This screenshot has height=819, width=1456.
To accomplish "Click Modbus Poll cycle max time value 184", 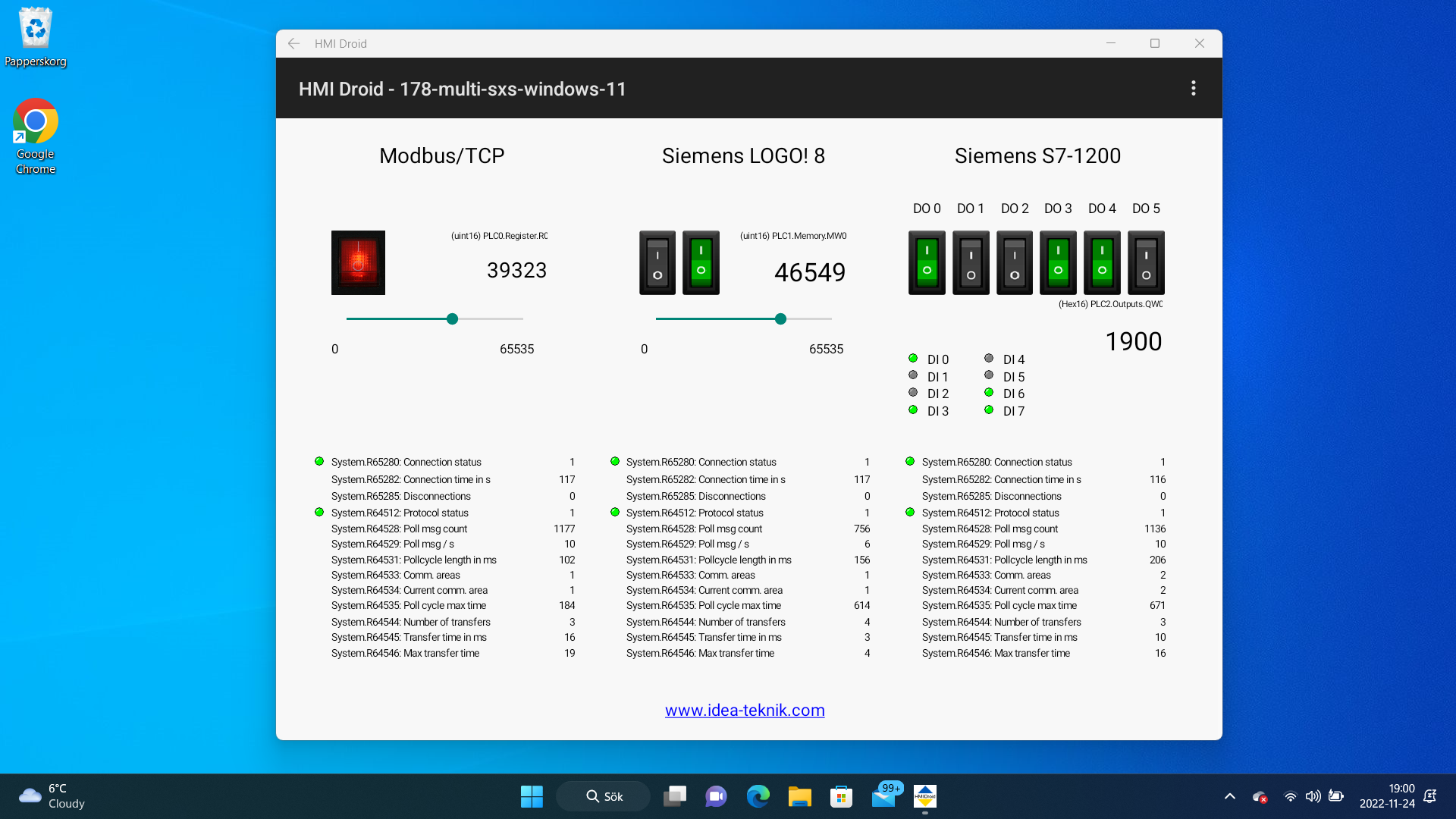I will (566, 605).
